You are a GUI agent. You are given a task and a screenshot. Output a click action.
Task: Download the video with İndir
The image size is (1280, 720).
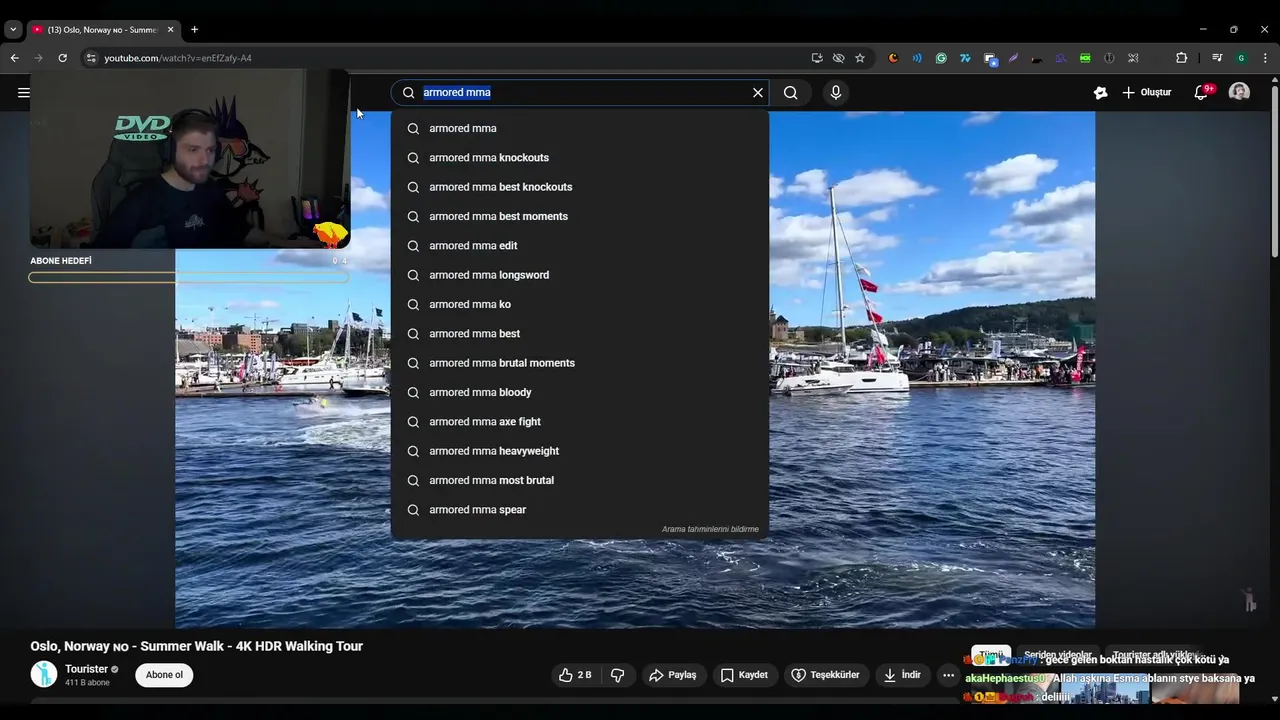click(x=901, y=675)
